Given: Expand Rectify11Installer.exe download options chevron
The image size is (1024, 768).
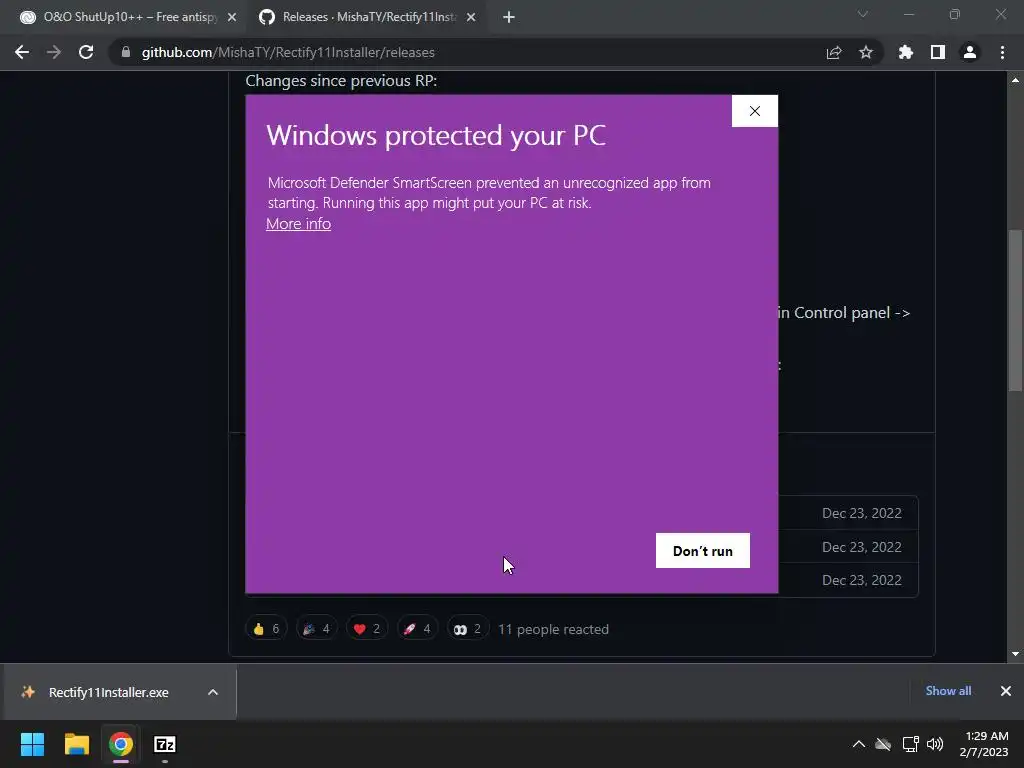Looking at the screenshot, I should click(x=213, y=692).
